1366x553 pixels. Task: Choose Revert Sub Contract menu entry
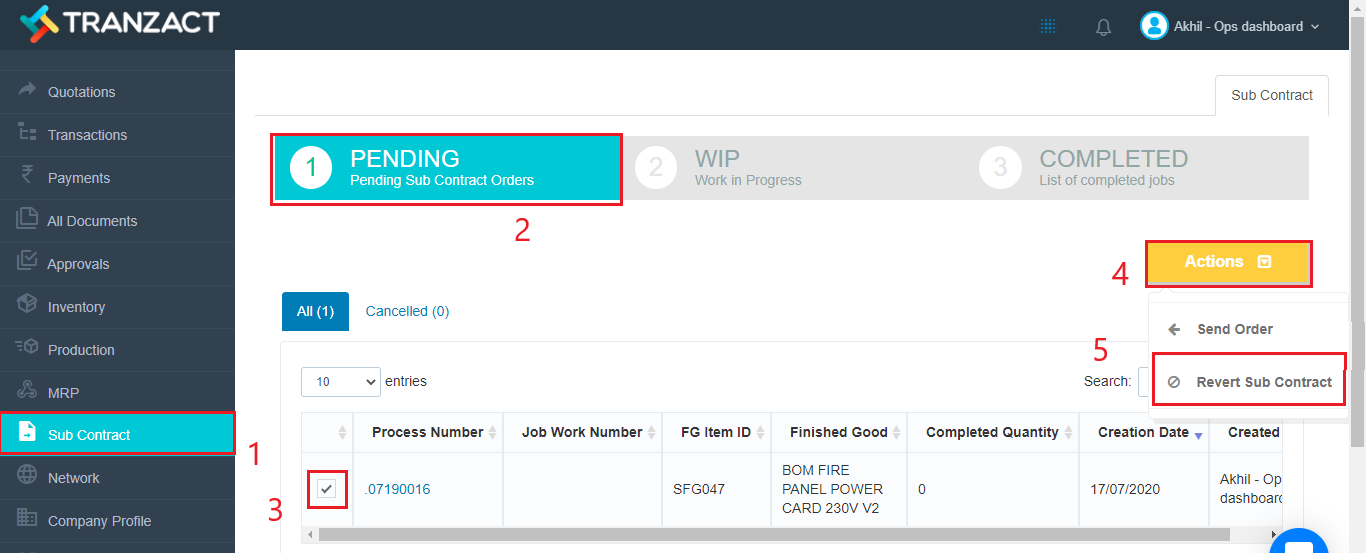(x=1248, y=382)
